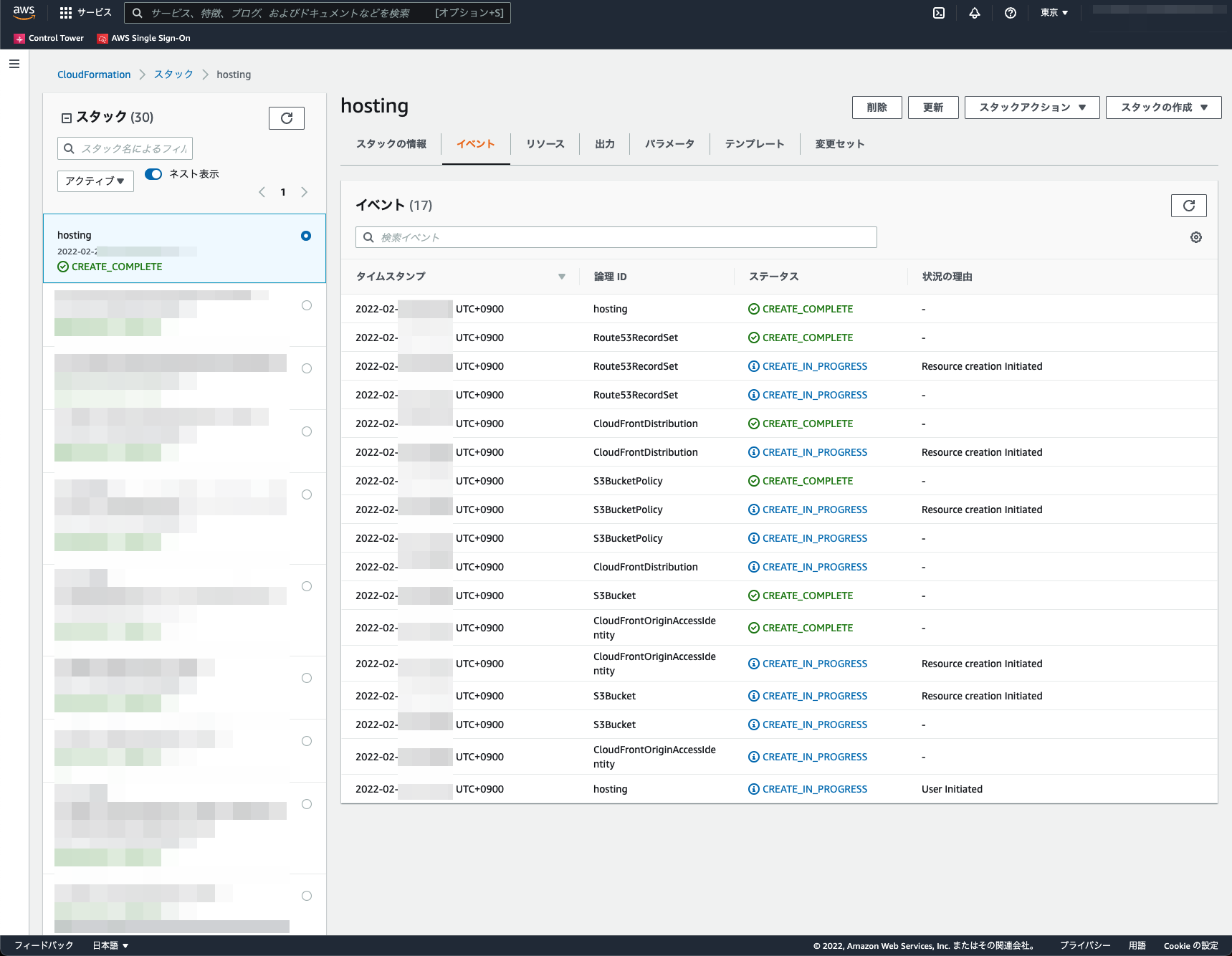
Task: Collapse the スタック list panel
Action: coord(67,118)
